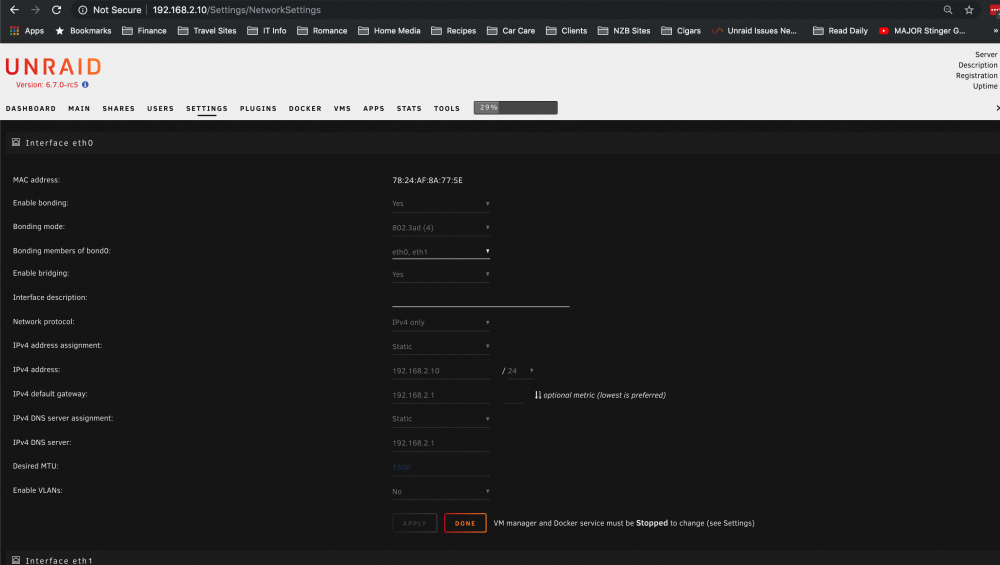
Task: Open the Romance bookmarks folder
Action: tap(322, 31)
